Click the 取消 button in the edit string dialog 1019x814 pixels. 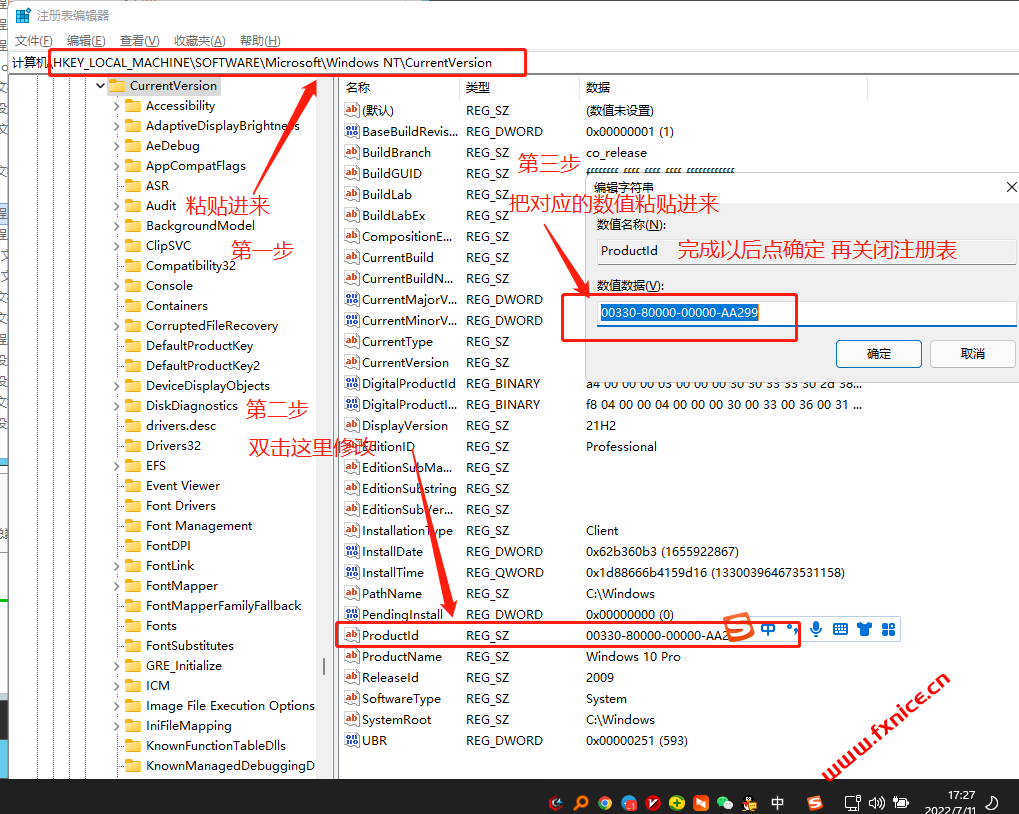973,354
